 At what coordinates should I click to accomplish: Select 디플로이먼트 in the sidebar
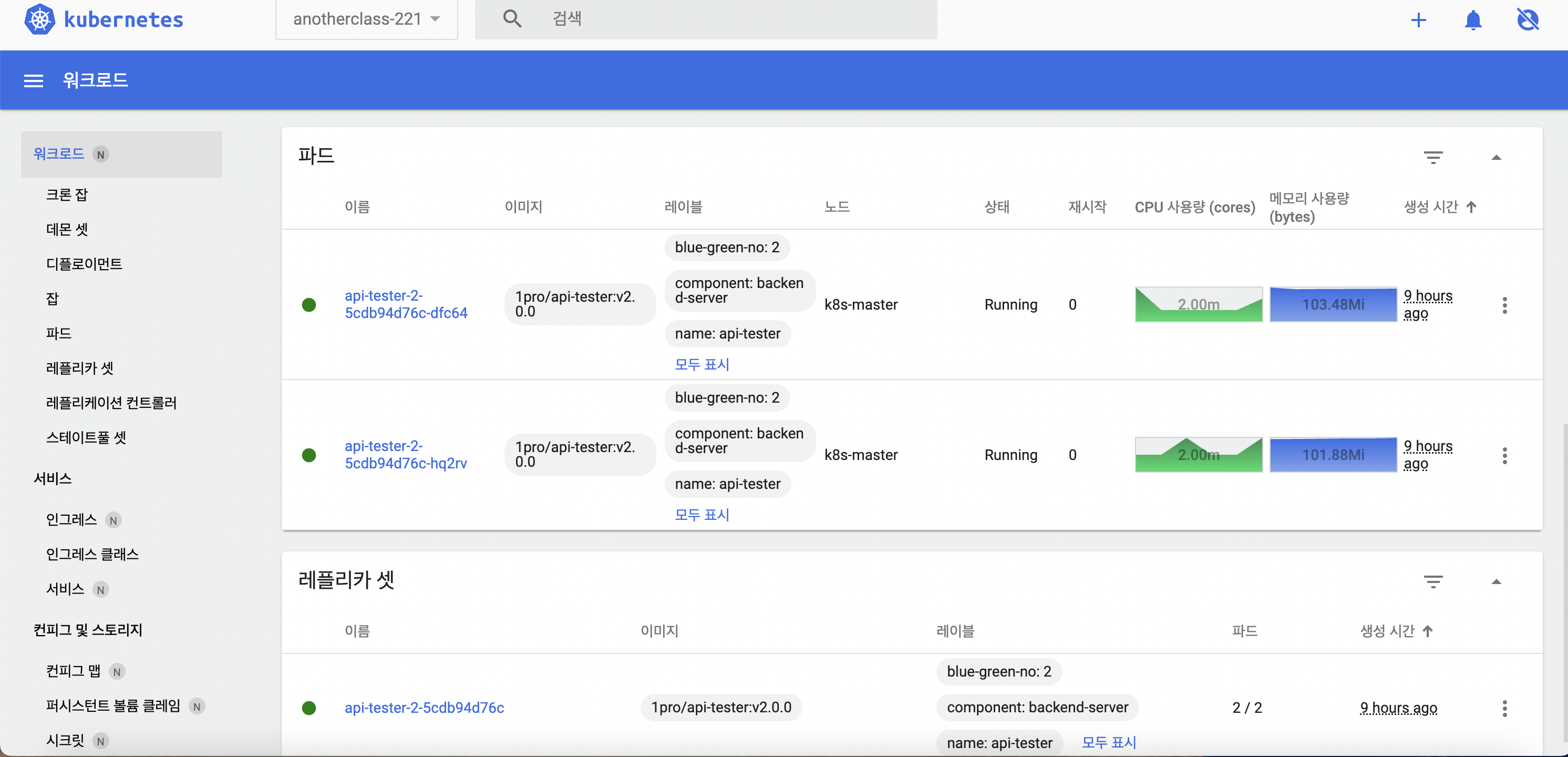coord(84,264)
